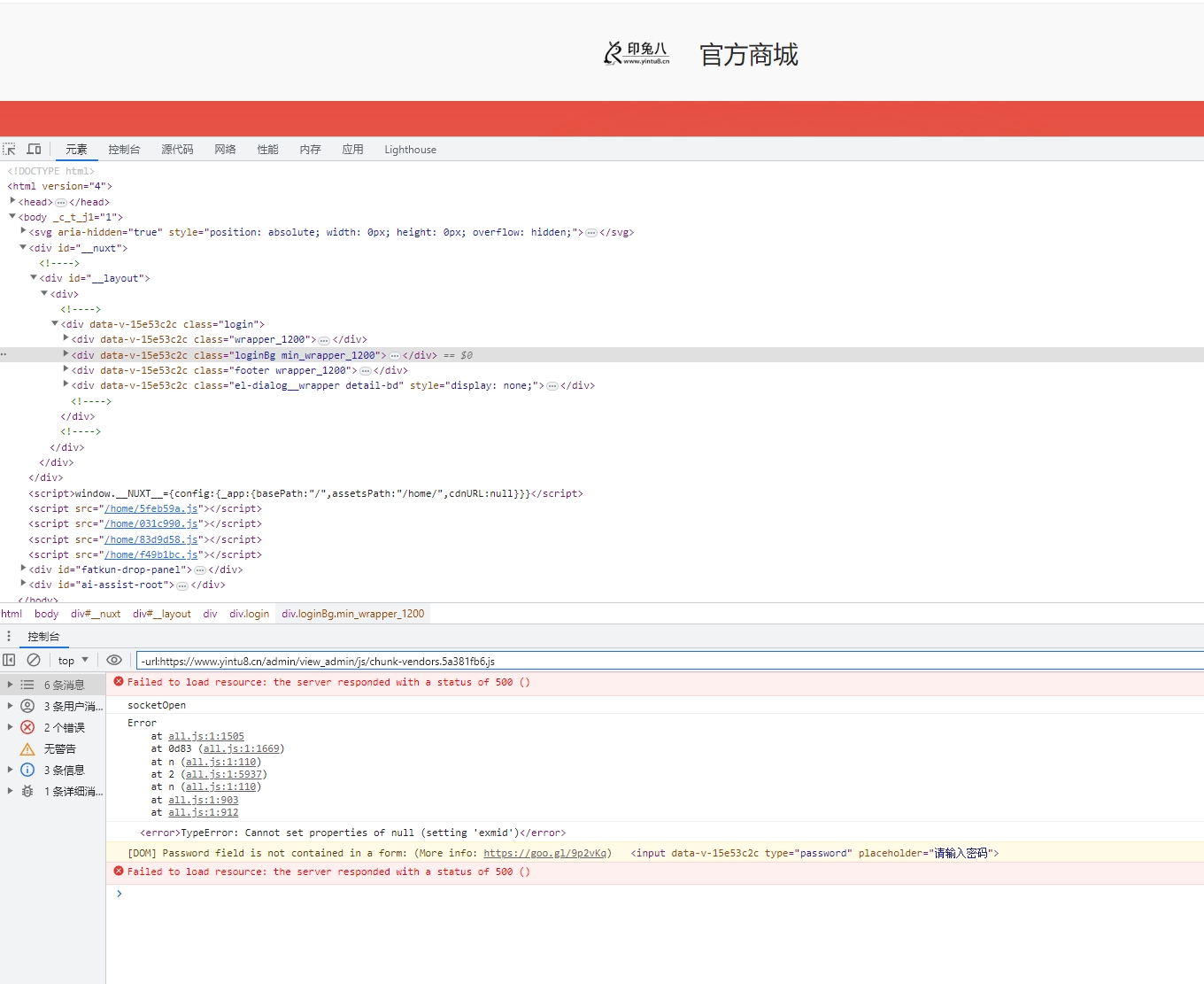This screenshot has width=1204, height=984.
Task: Expand the head element node
Action: coord(12,201)
